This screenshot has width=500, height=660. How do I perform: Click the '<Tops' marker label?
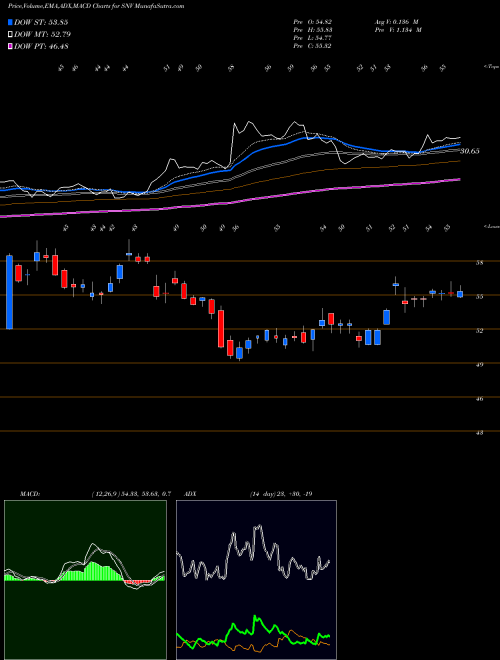point(491,67)
